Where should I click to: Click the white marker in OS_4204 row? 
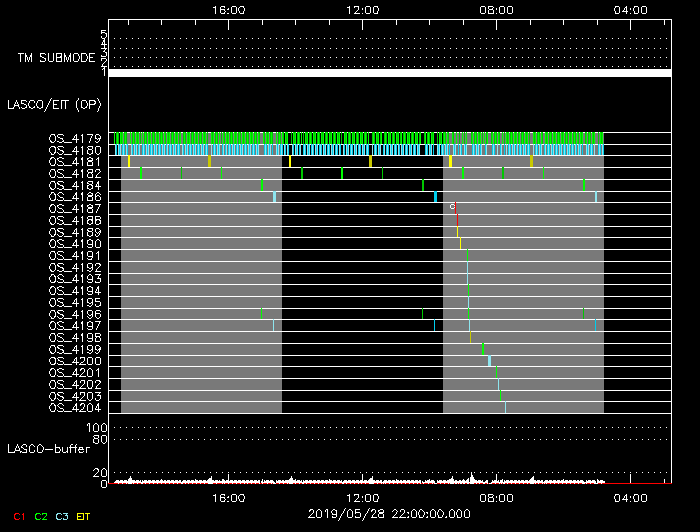click(505, 407)
